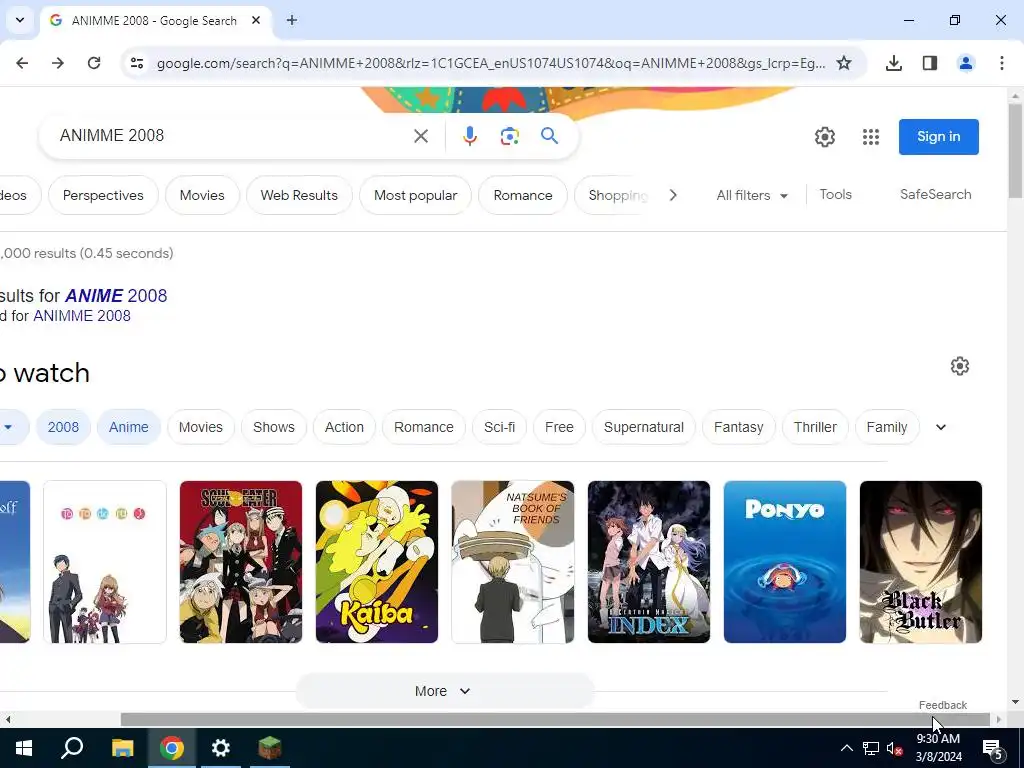Open the Google apps grid
This screenshot has height=768, width=1024.
pyautogui.click(x=871, y=136)
